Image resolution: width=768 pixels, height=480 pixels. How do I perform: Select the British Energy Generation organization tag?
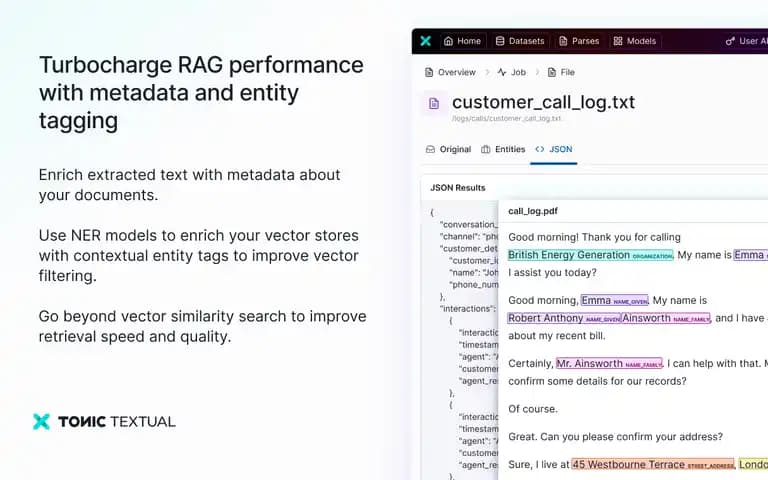[590, 255]
